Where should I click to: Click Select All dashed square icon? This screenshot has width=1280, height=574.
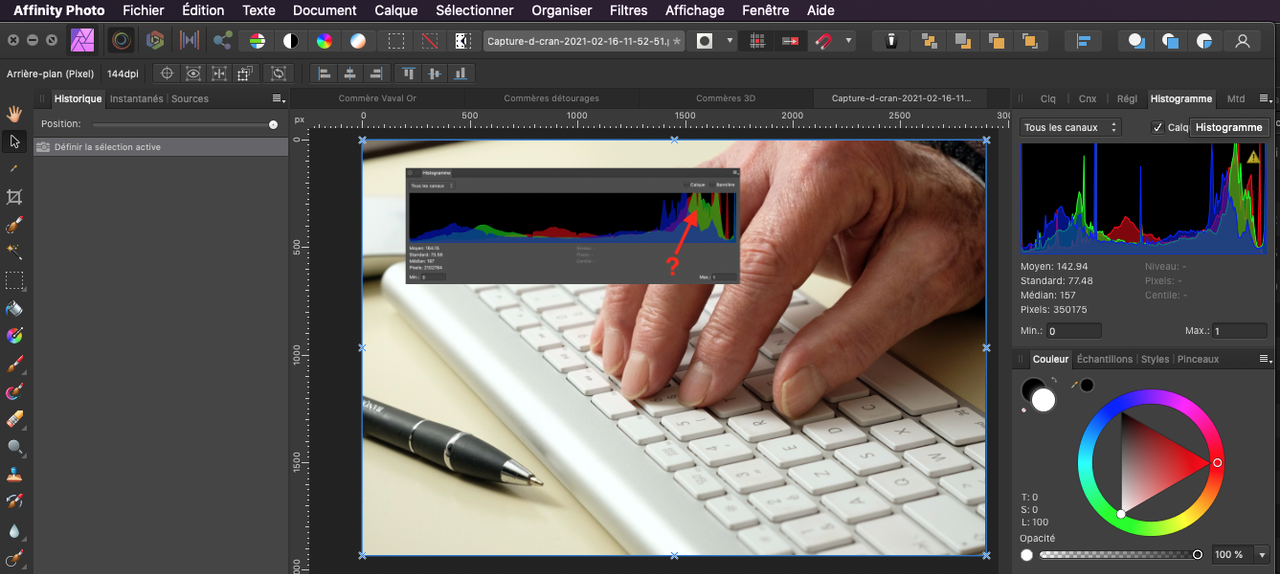click(x=397, y=41)
